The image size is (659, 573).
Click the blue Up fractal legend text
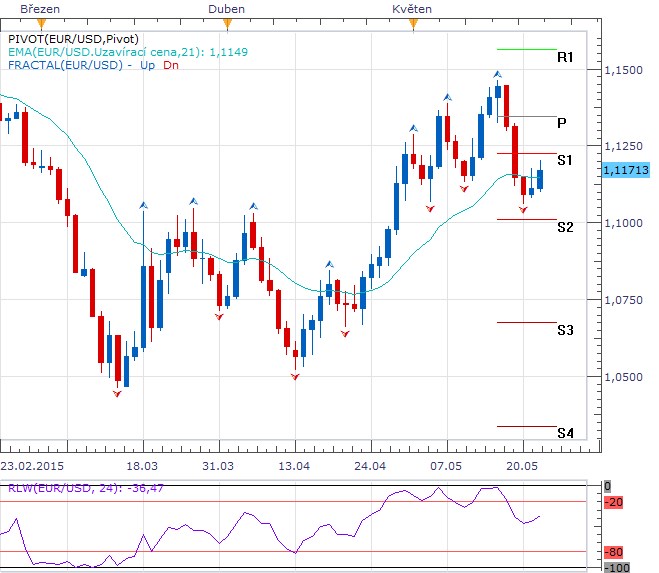click(x=148, y=65)
